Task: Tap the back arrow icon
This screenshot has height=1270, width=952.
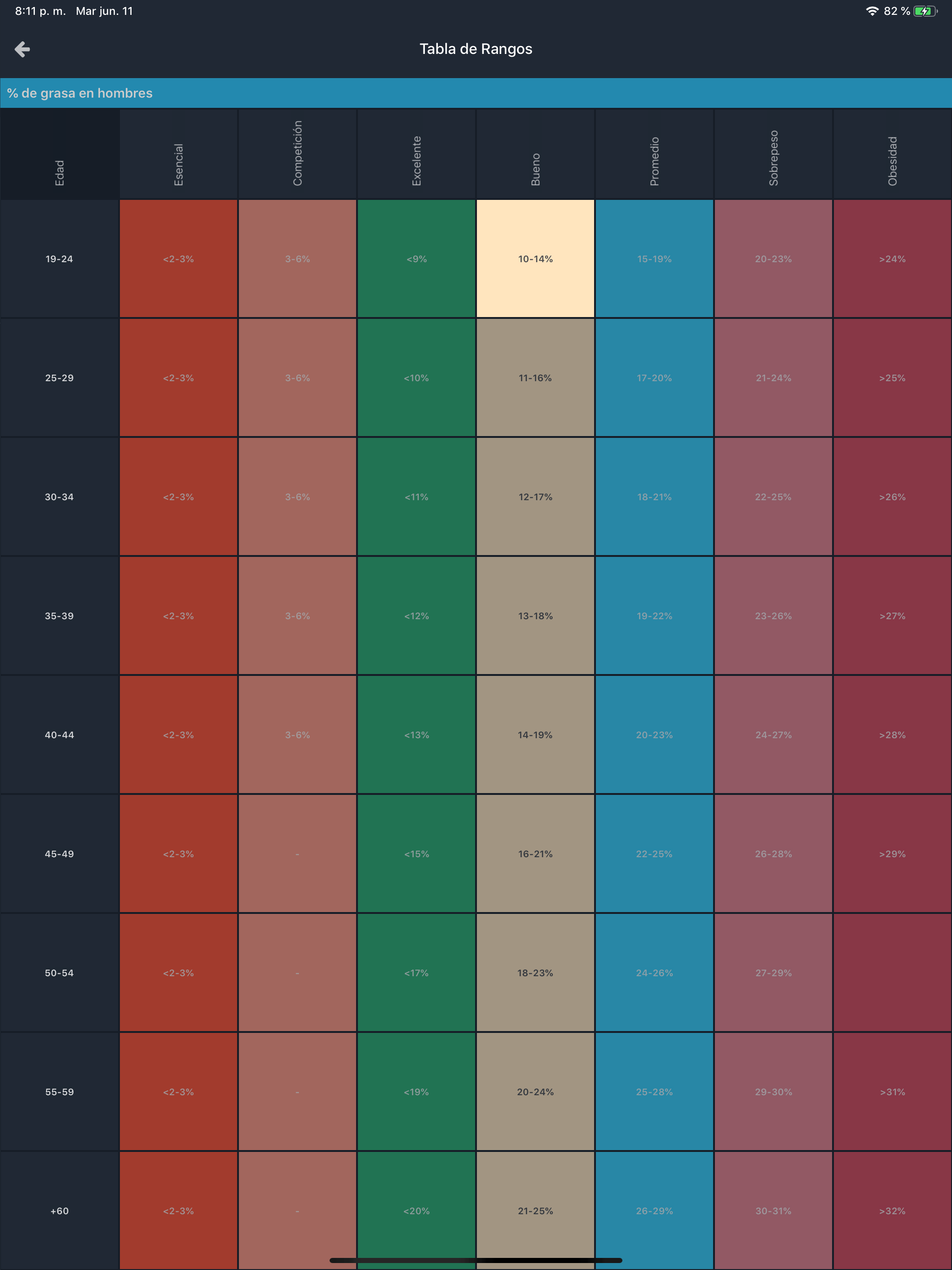Action: pos(22,49)
